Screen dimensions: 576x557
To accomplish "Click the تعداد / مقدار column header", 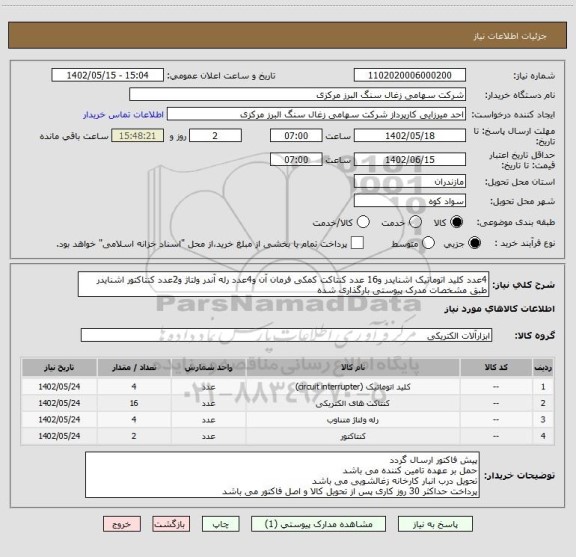I will (134, 367).
